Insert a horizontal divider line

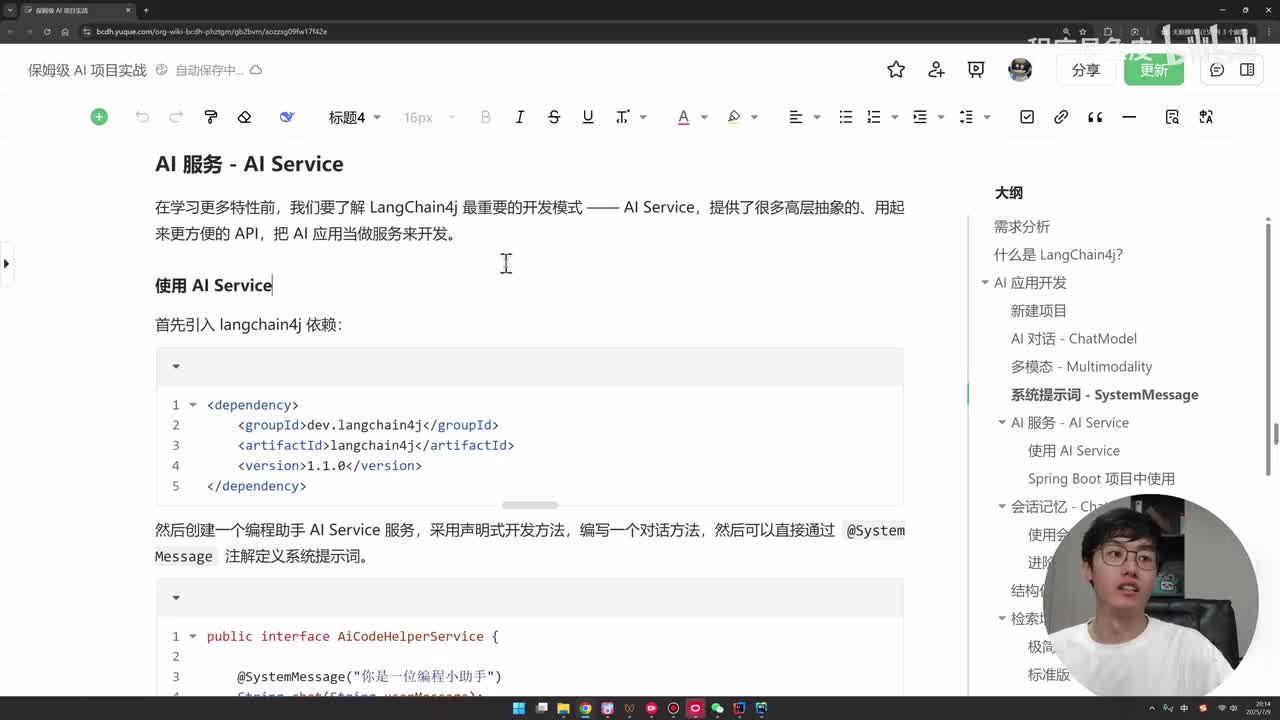click(1129, 117)
